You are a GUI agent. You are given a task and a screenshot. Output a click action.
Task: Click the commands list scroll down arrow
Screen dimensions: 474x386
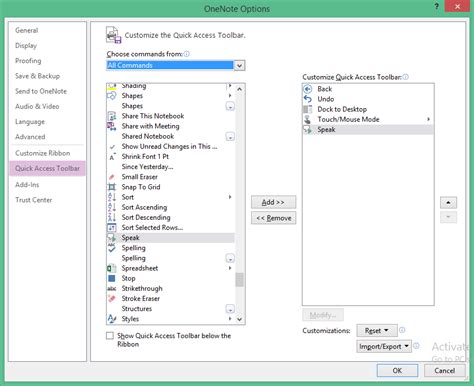pyautogui.click(x=239, y=319)
